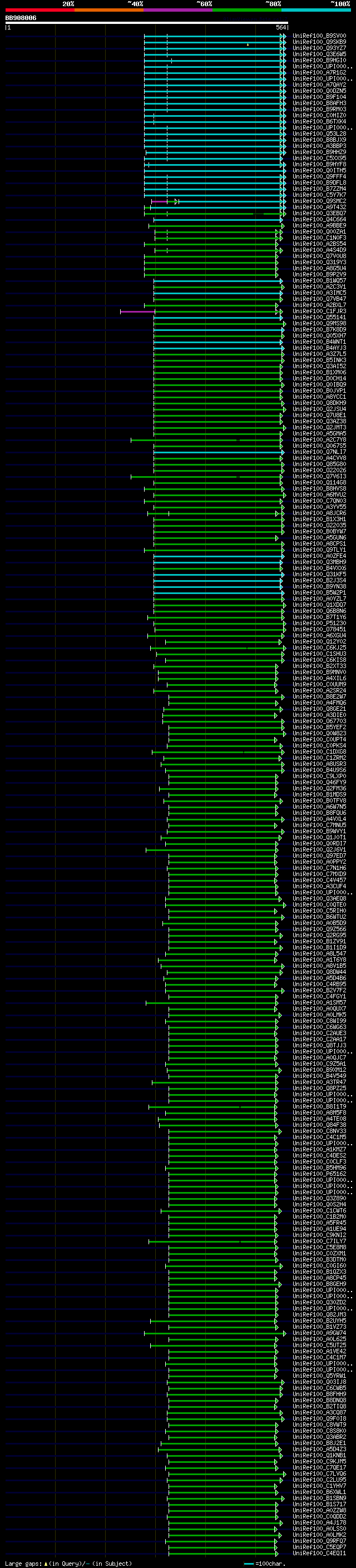Select hit UniRef100_D0CH14

319,379
